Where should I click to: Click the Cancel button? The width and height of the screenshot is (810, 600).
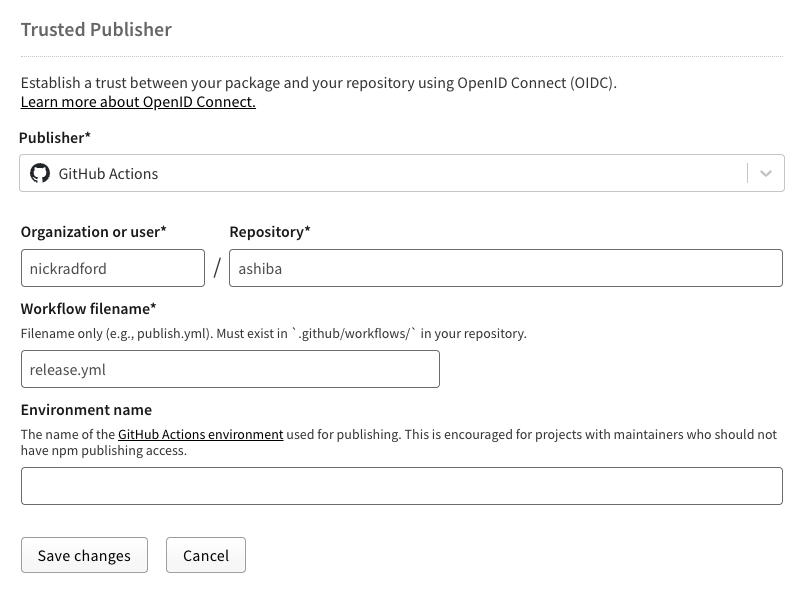tap(205, 555)
